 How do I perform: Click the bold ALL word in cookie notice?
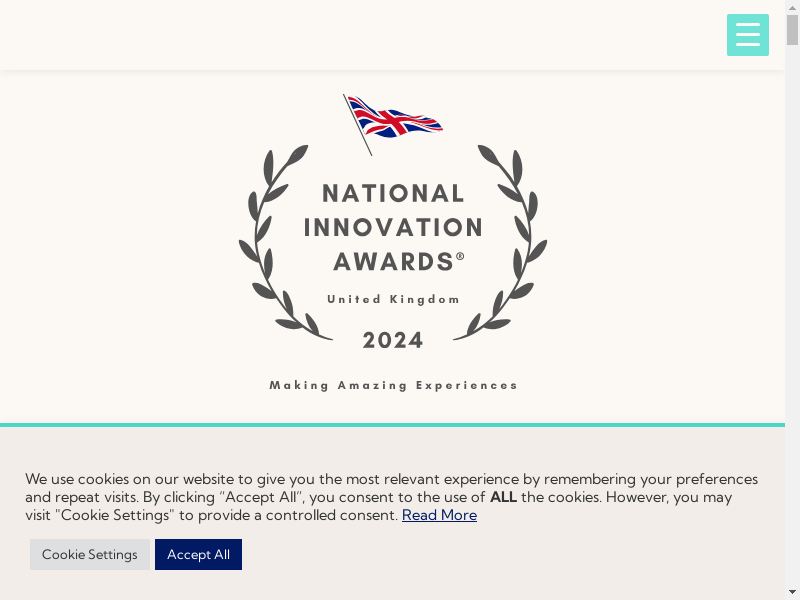pos(503,497)
